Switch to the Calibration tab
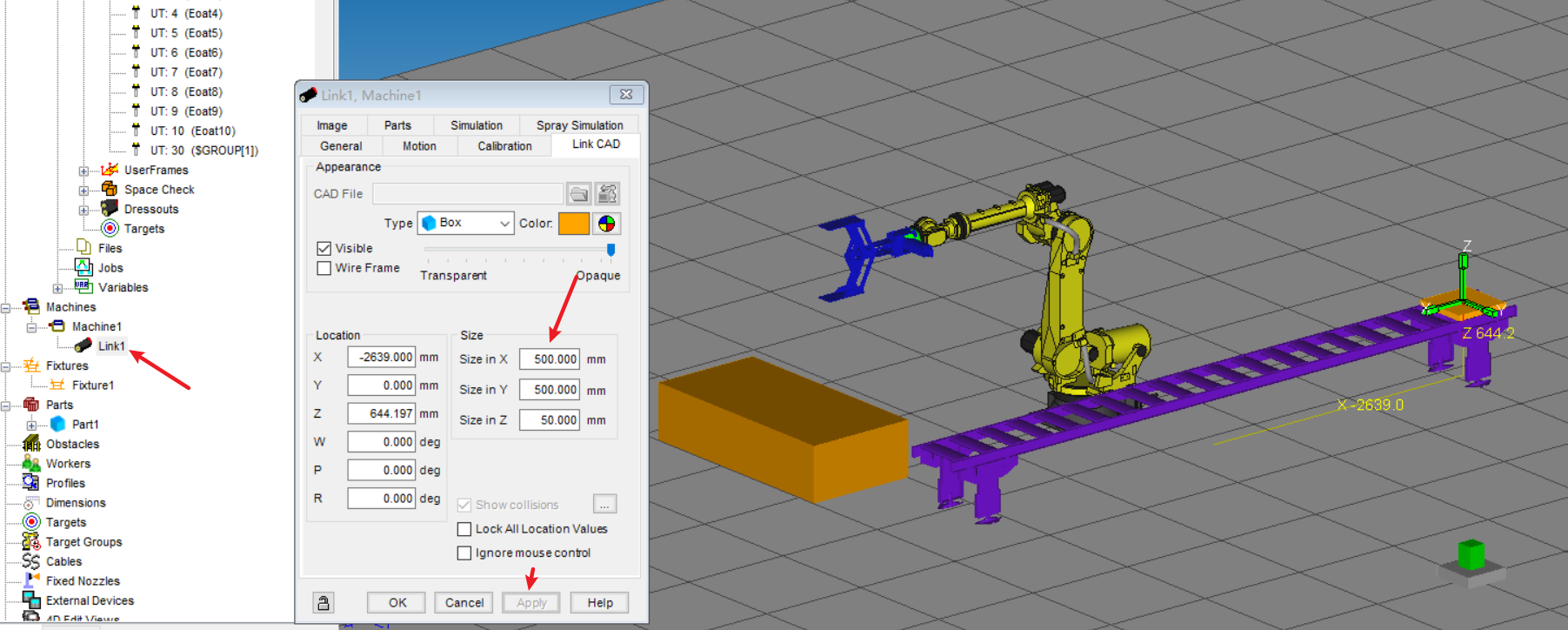Viewport: 1568px width, 630px height. tap(504, 146)
